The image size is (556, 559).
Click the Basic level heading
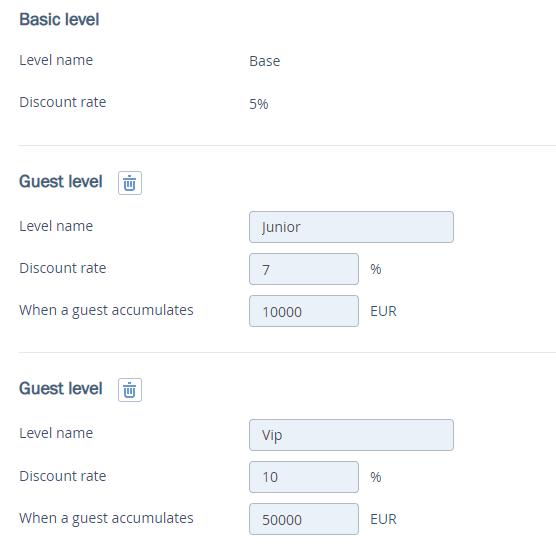(x=59, y=19)
